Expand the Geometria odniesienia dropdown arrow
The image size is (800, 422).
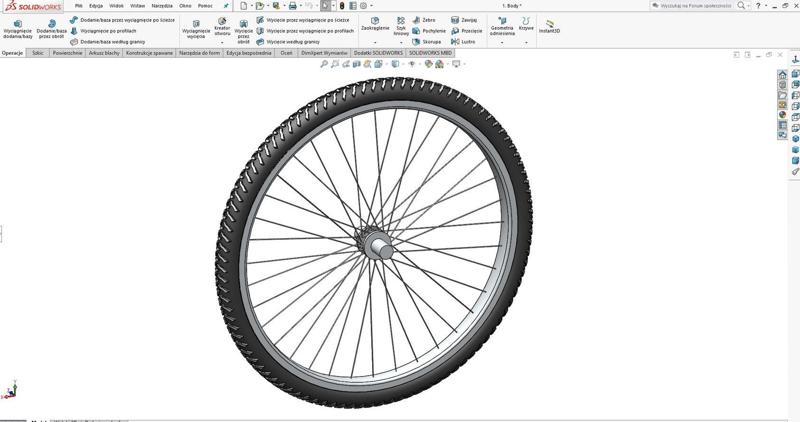point(502,42)
